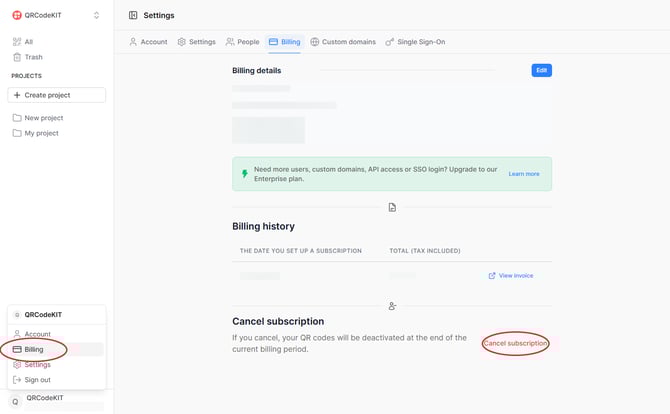
Task: Switch to the People tab
Action: (x=242, y=42)
